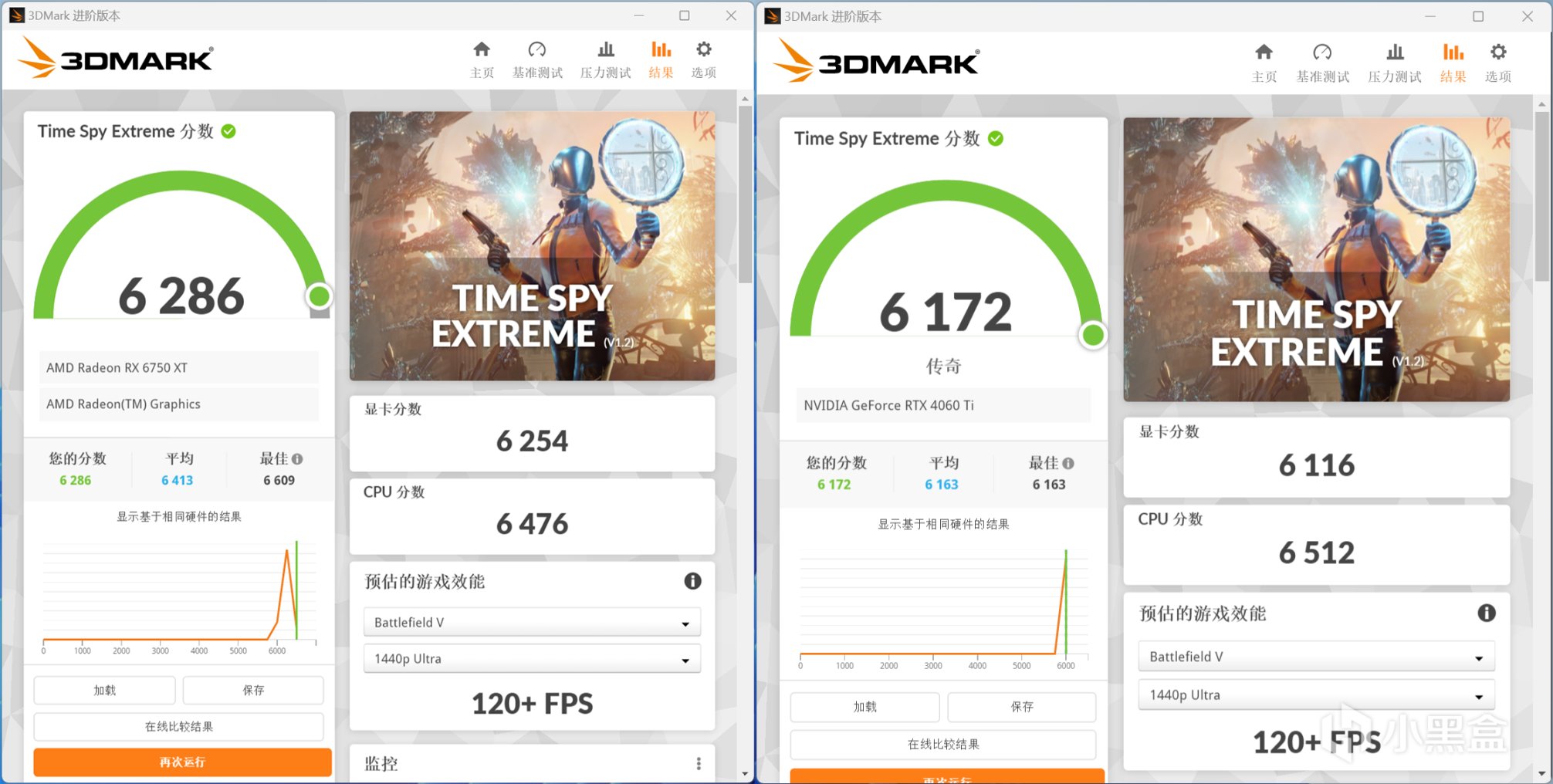Image resolution: width=1553 pixels, height=784 pixels.
Task: Click the large 6 286 overall score
Action: coord(181,296)
